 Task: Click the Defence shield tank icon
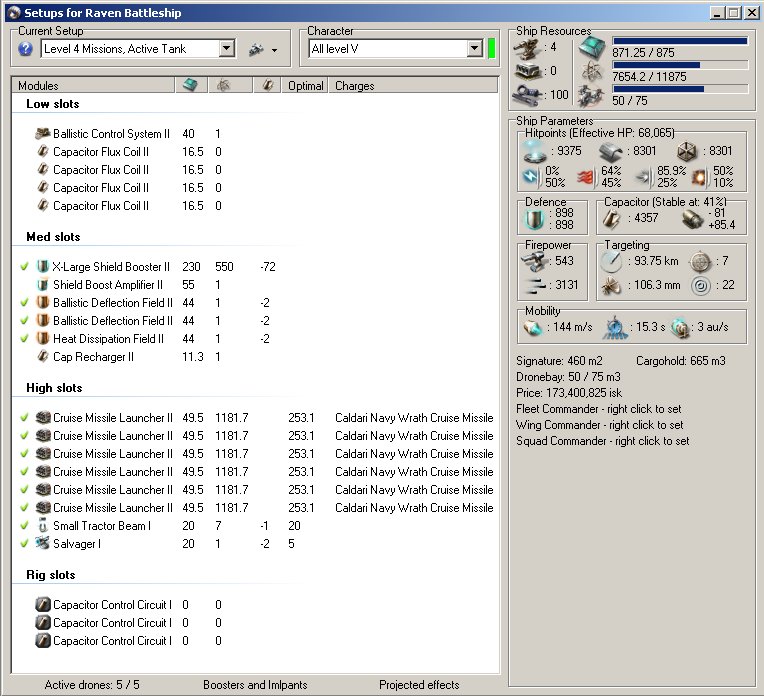(535, 219)
